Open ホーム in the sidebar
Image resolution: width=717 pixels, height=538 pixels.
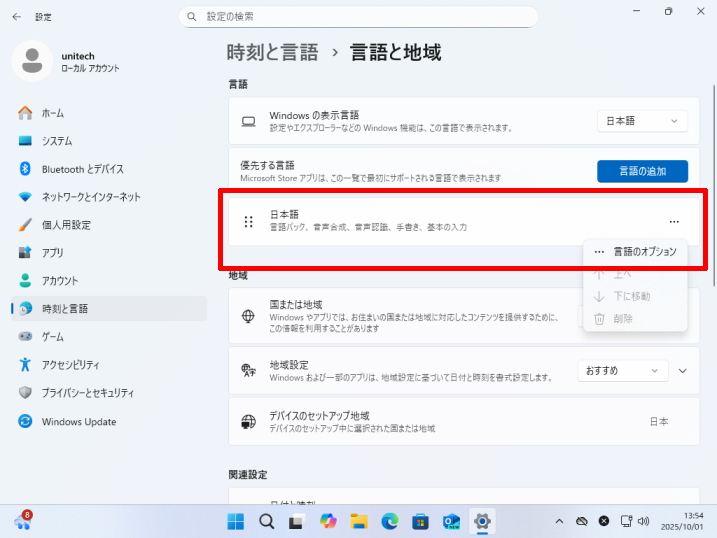coord(52,113)
